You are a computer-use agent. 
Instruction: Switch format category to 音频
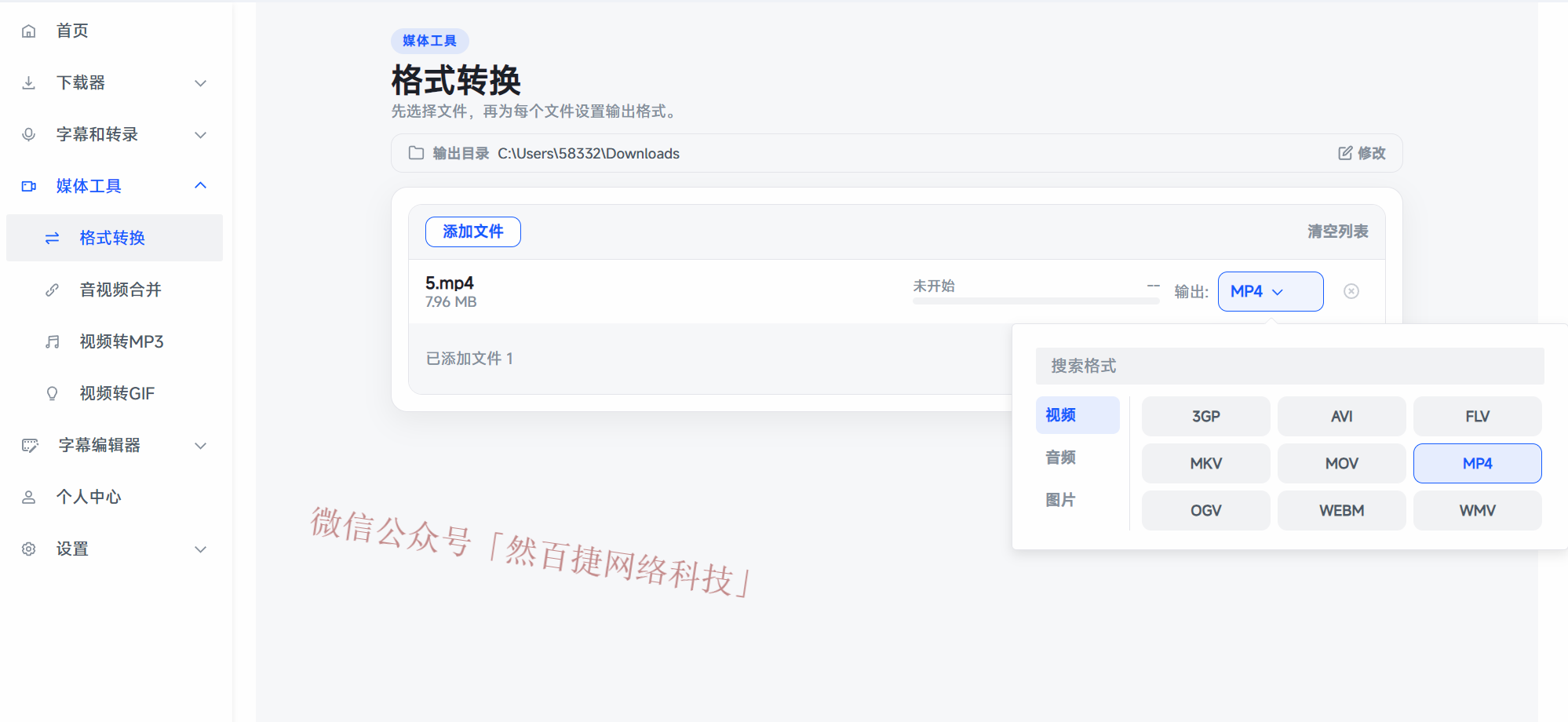[x=1060, y=458]
